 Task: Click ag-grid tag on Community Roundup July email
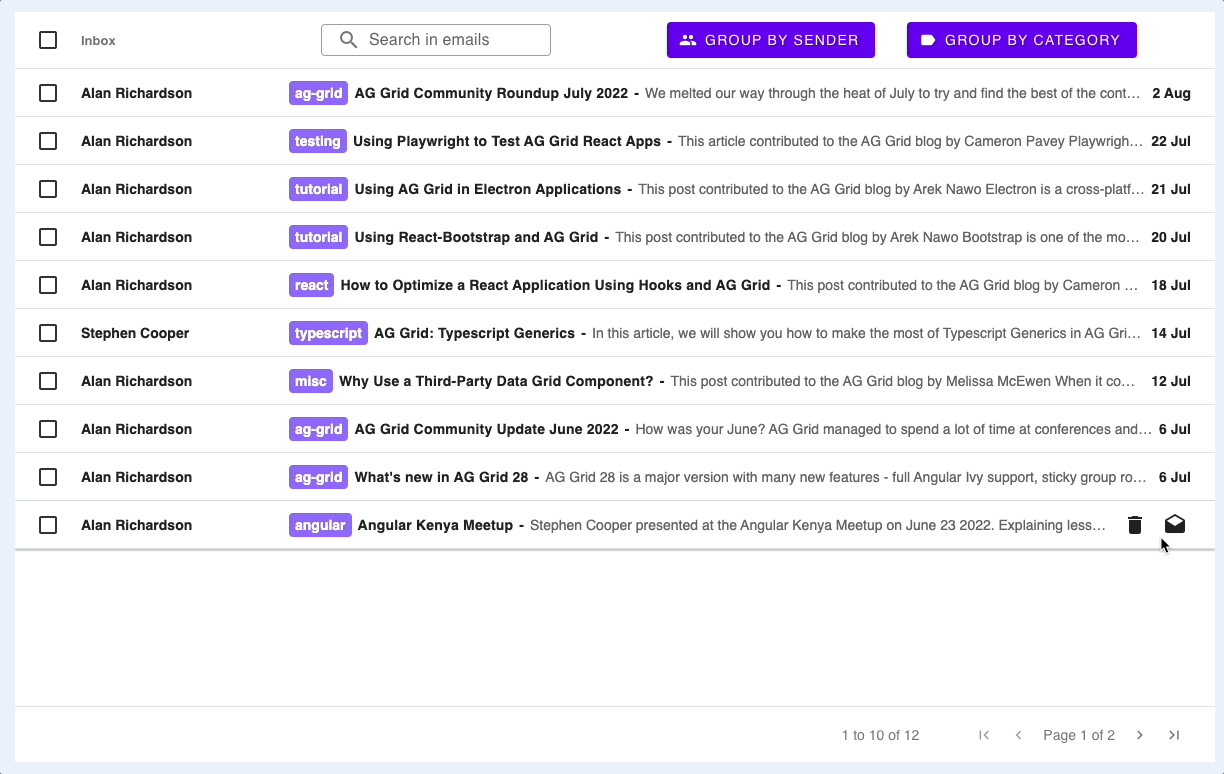[x=319, y=93]
